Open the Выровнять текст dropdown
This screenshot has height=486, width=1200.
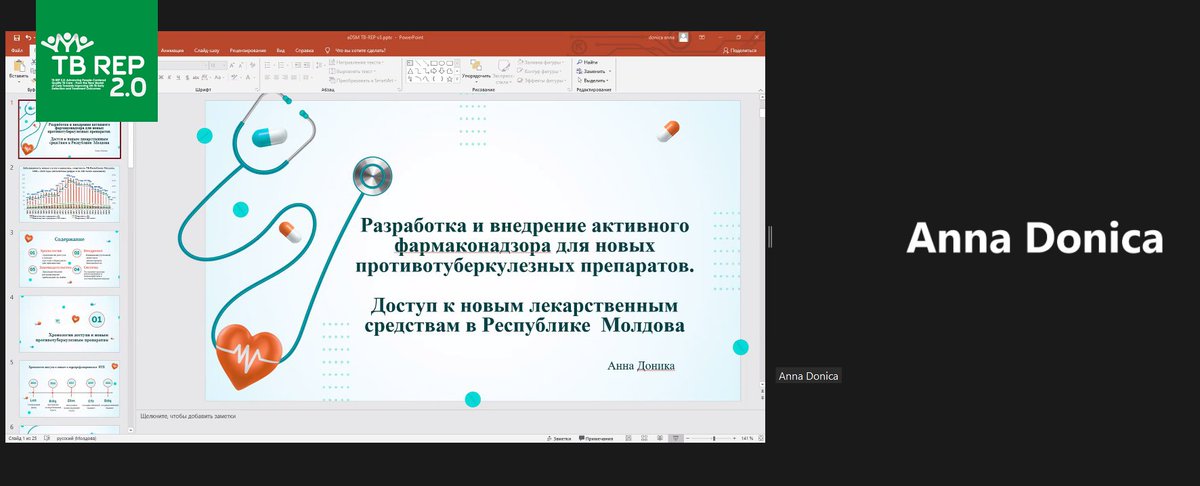[x=353, y=71]
